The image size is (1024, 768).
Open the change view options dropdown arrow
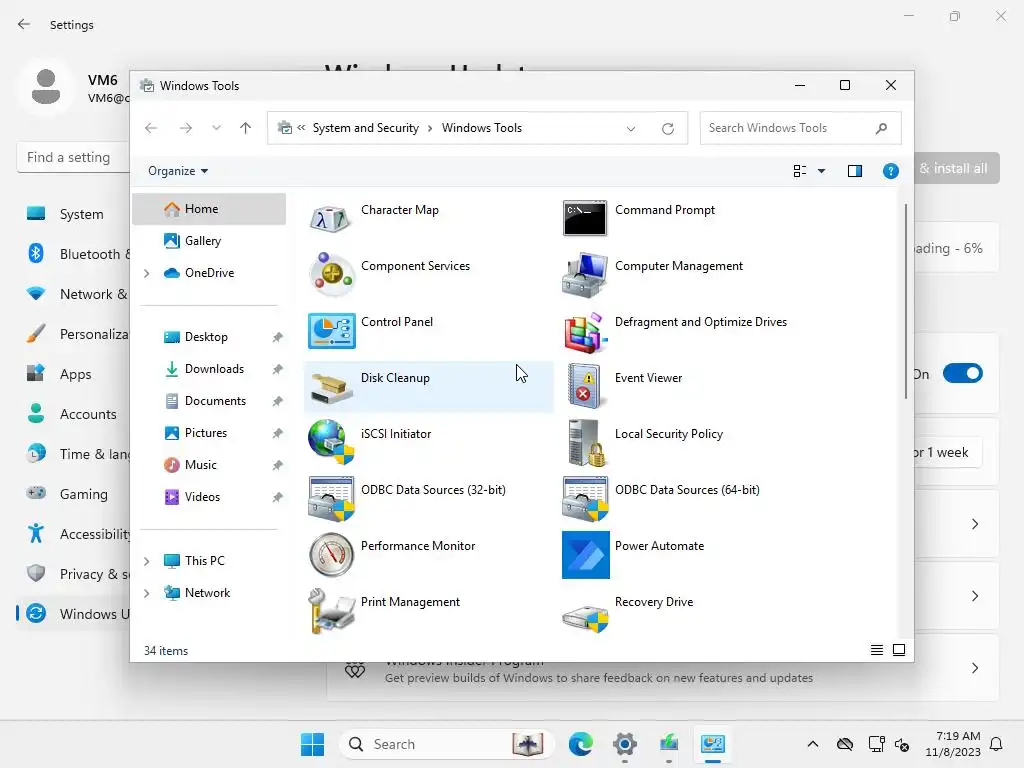(x=822, y=171)
